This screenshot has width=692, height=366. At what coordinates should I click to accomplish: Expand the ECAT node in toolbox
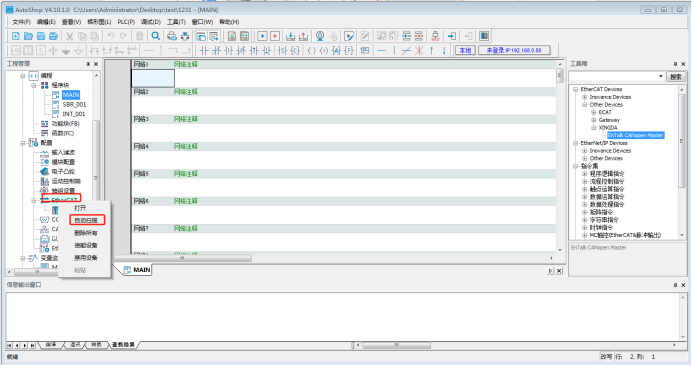click(x=594, y=113)
